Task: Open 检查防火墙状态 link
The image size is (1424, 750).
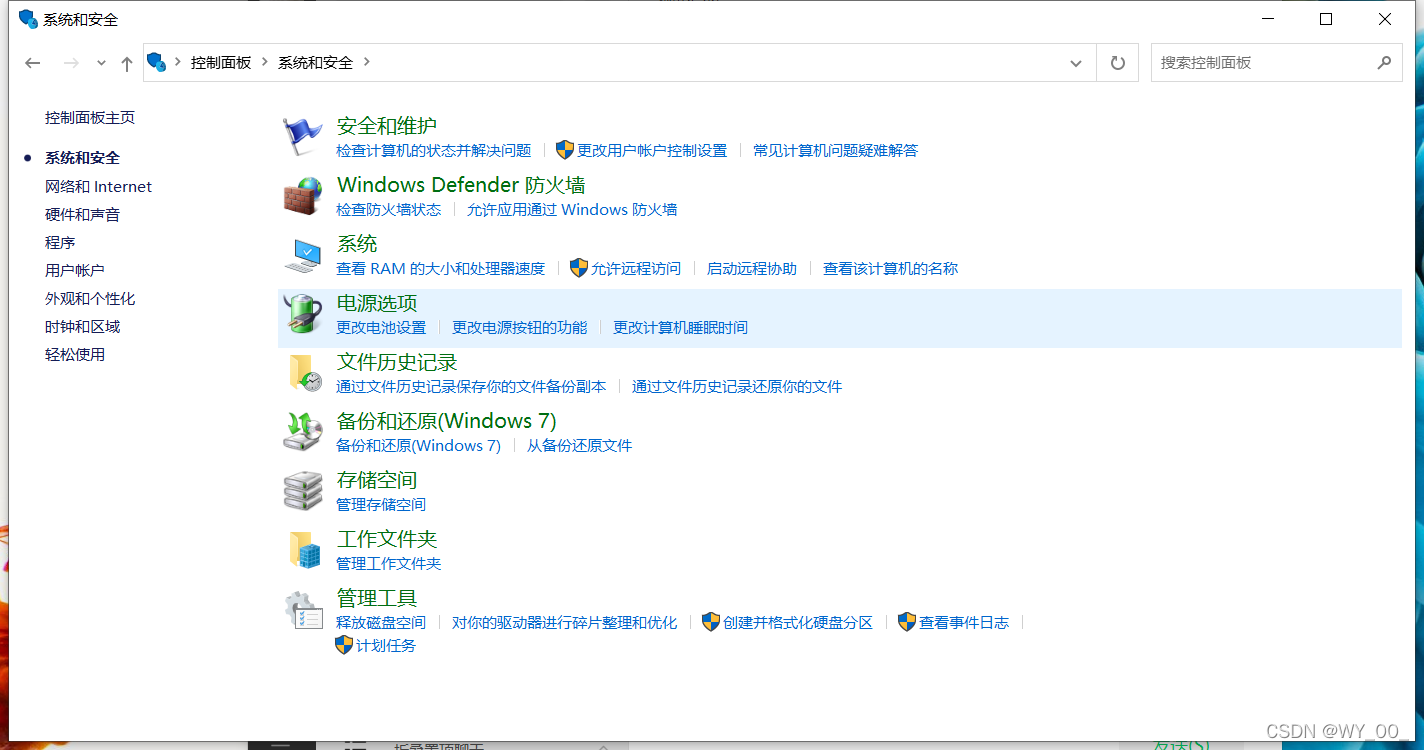Action: pyautogui.click(x=389, y=209)
